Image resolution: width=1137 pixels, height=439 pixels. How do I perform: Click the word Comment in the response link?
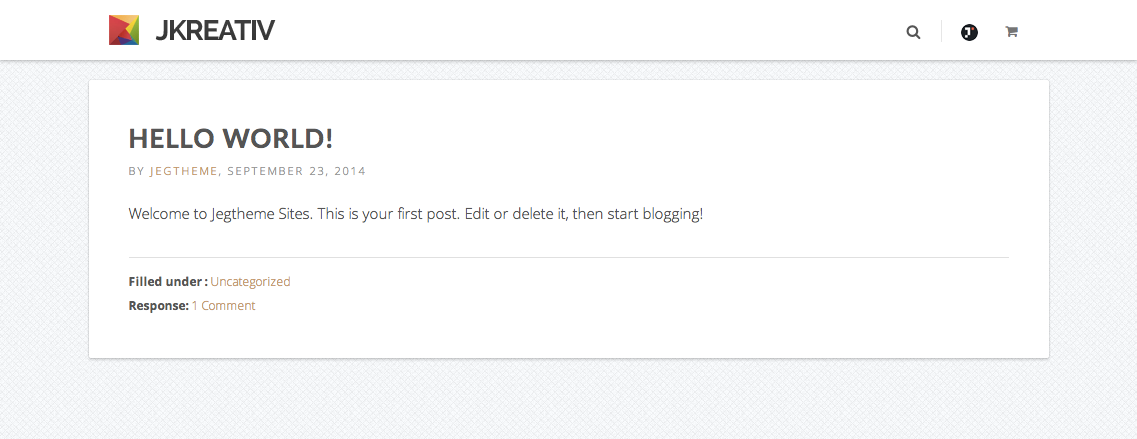tap(228, 306)
